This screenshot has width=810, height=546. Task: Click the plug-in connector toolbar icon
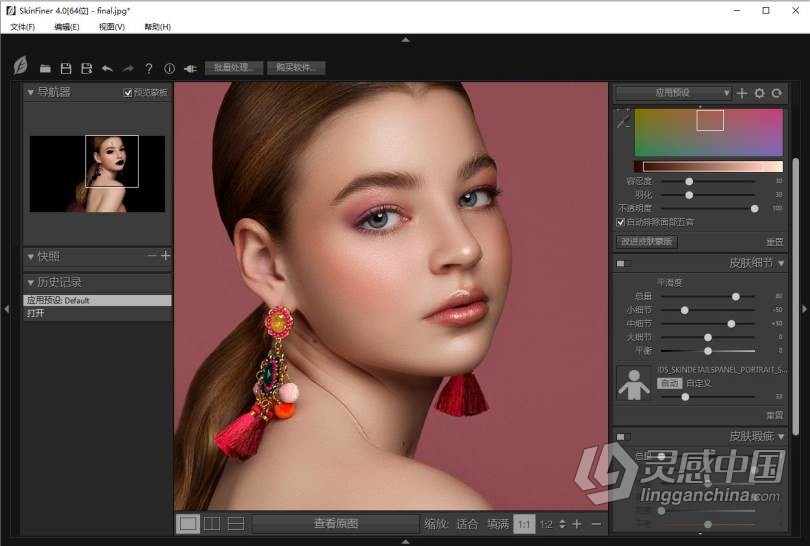click(x=190, y=69)
